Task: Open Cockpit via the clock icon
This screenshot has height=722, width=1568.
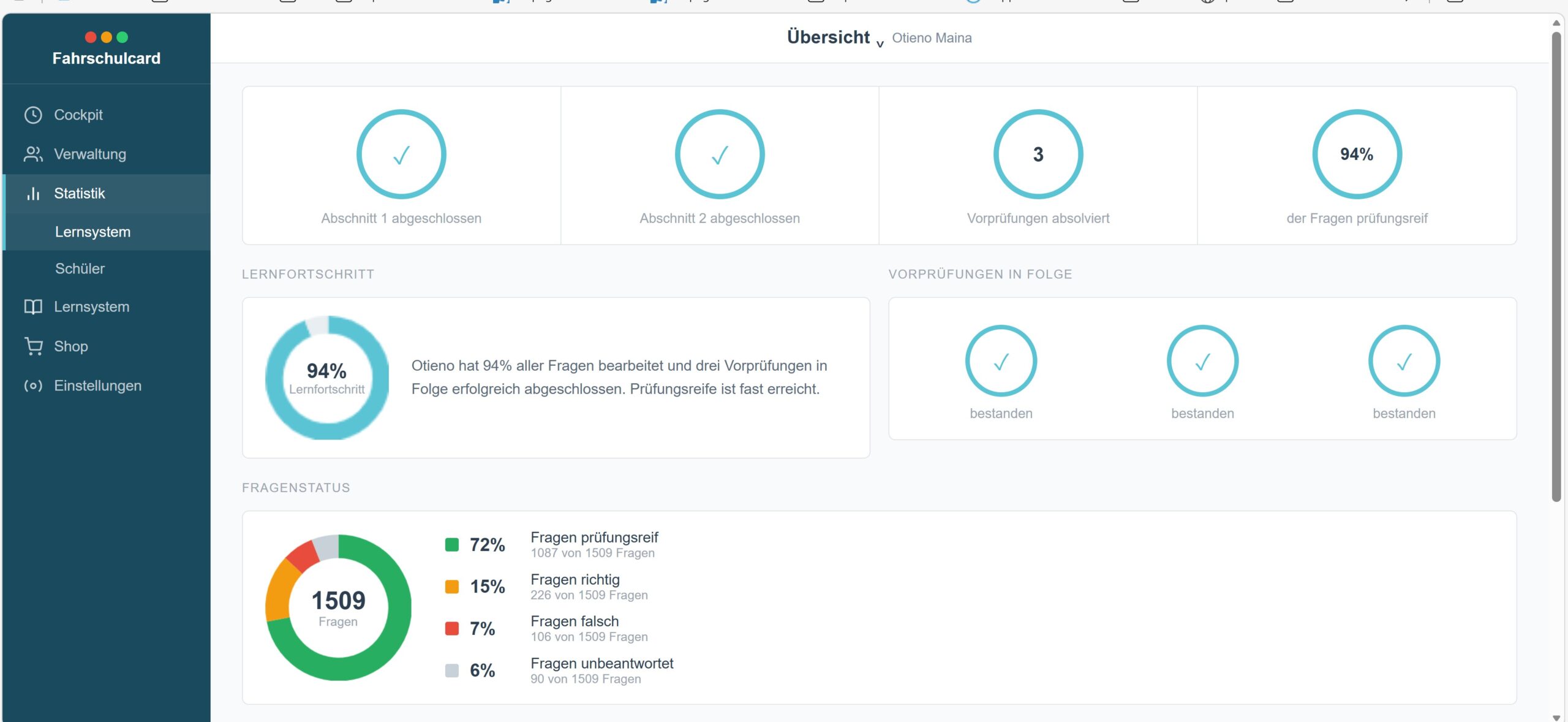Action: click(x=33, y=115)
